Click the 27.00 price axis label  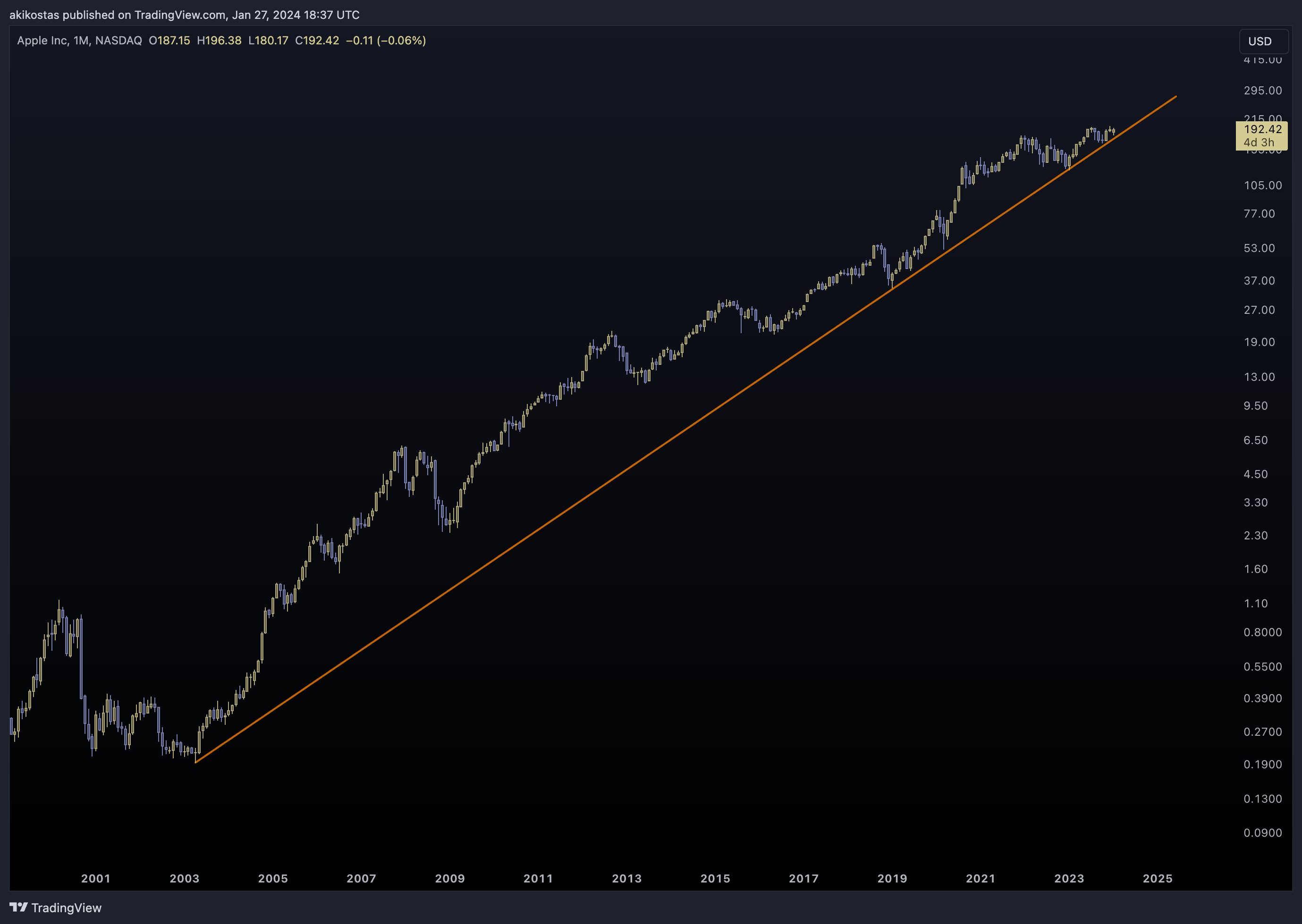tap(1260, 310)
